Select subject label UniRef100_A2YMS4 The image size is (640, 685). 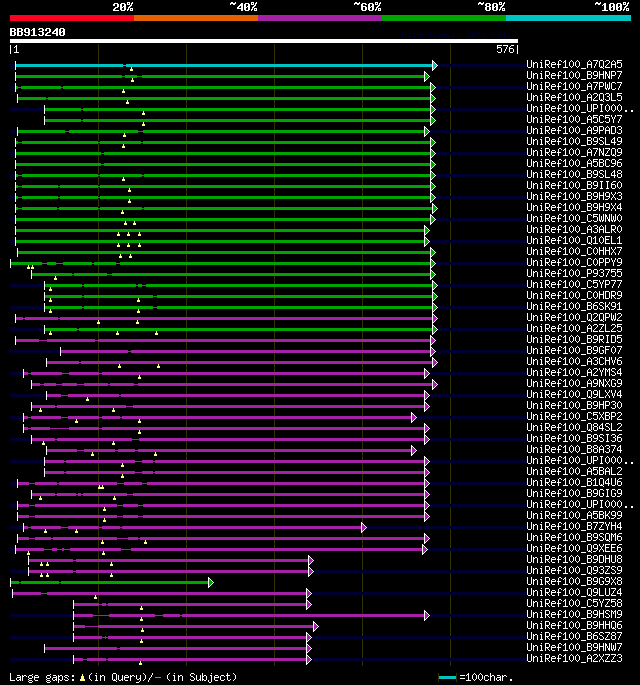tap(574, 372)
